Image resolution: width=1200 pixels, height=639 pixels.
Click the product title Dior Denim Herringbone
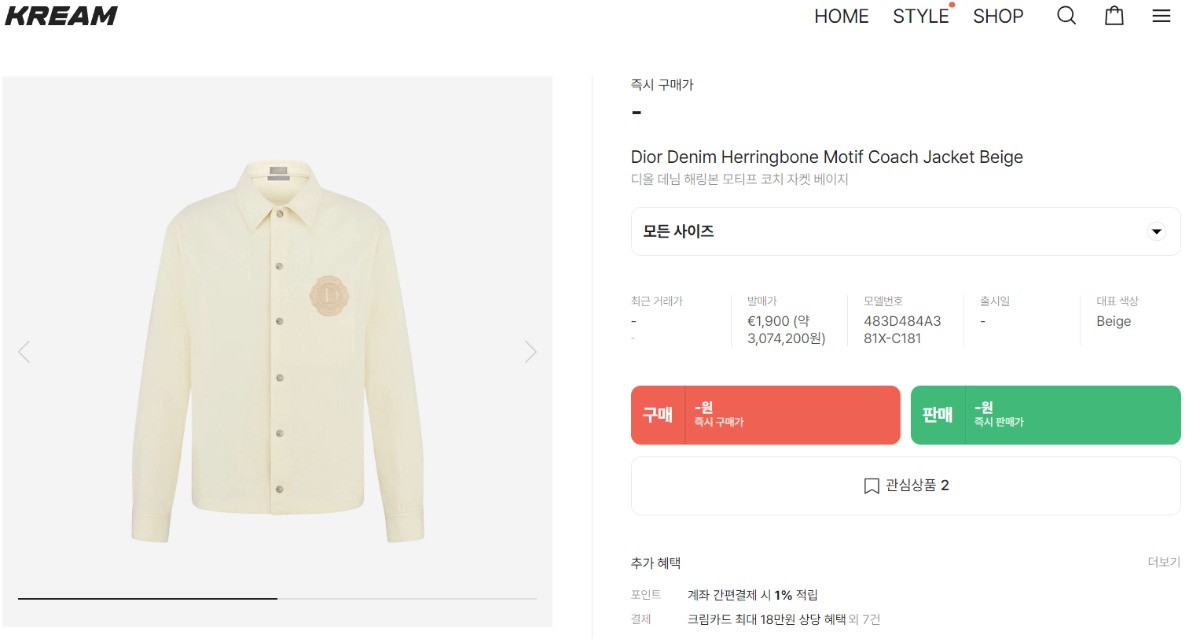826,157
